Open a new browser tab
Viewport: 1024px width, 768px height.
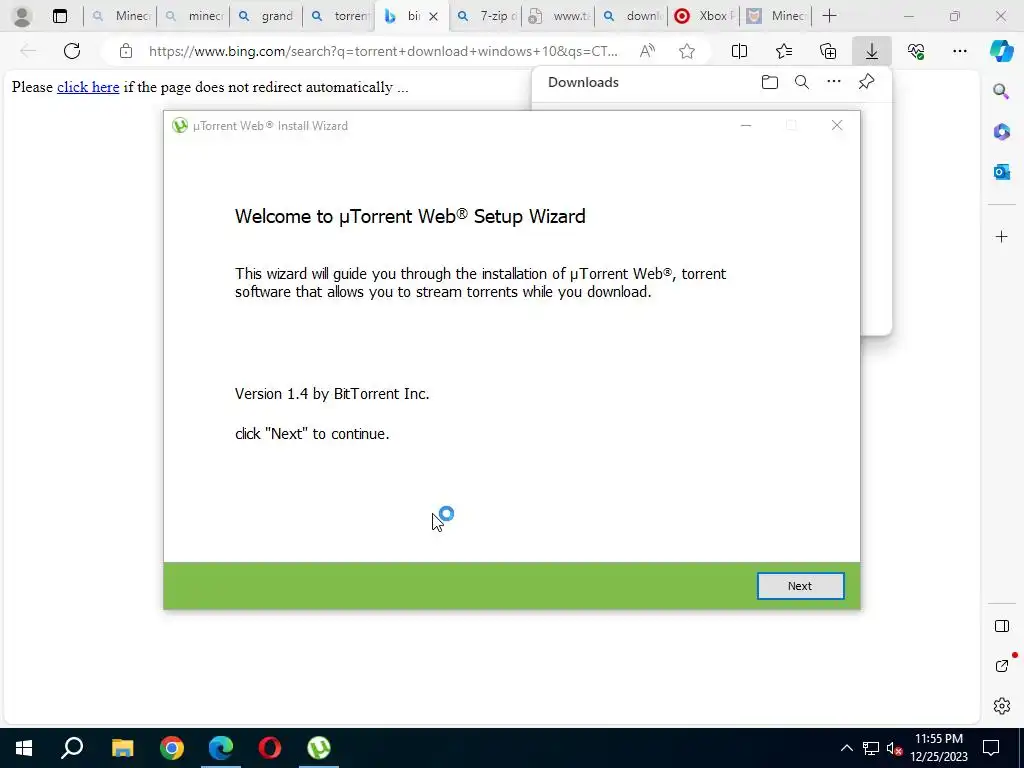point(829,16)
